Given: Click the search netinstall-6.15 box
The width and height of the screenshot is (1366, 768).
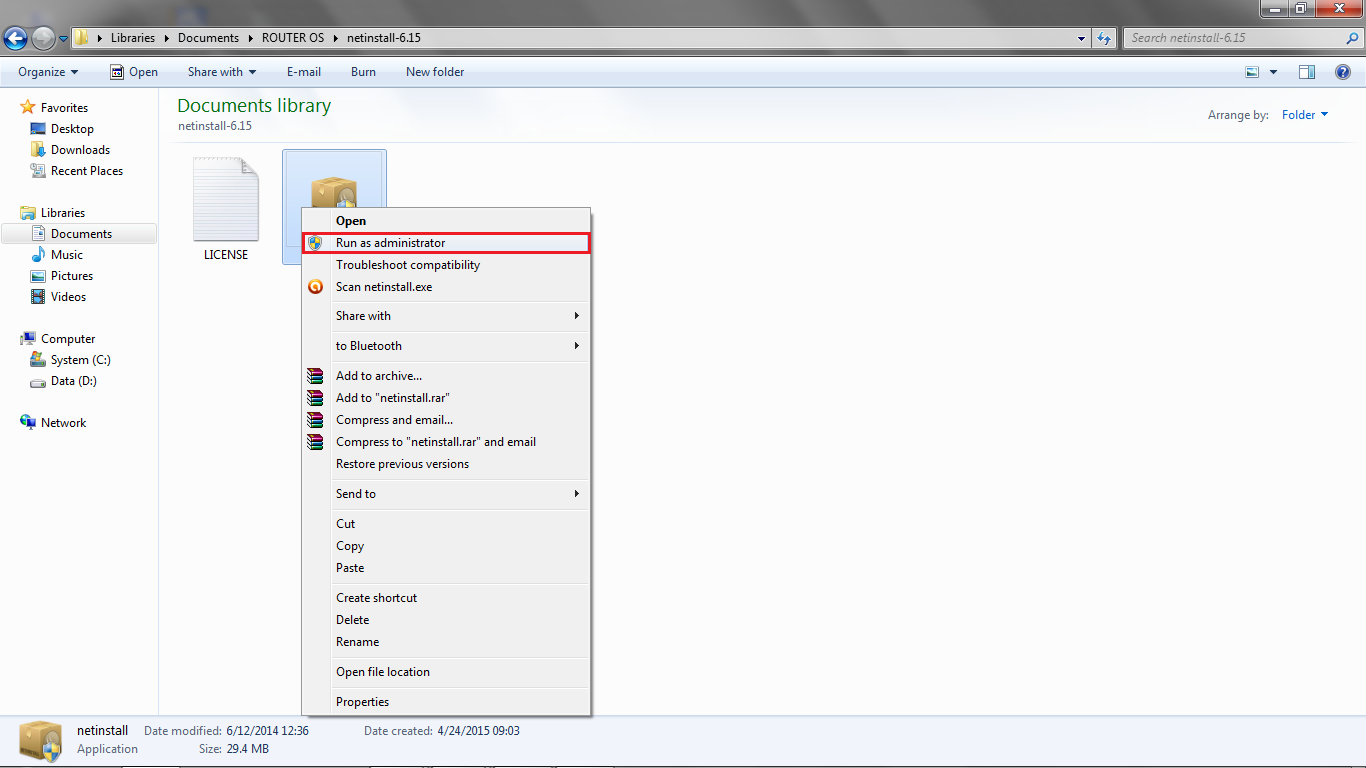Looking at the screenshot, I should click(1240, 37).
